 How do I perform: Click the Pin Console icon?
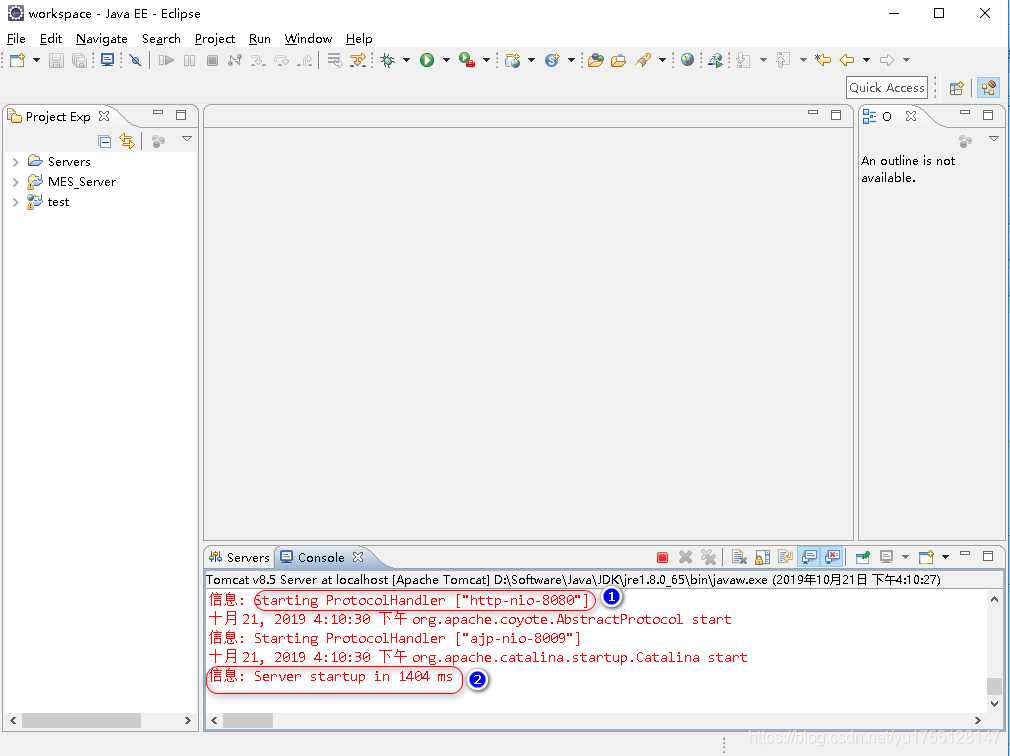tap(860, 558)
